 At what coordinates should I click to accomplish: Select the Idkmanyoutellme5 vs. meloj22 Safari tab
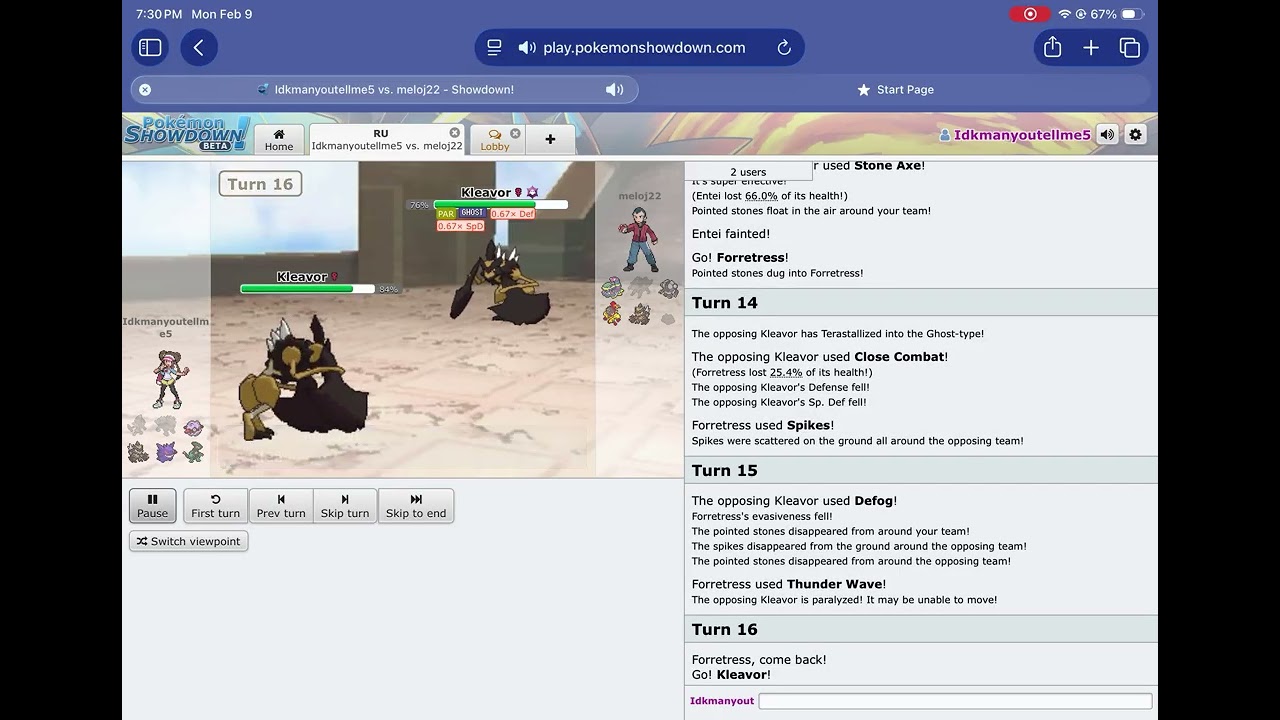point(385,89)
